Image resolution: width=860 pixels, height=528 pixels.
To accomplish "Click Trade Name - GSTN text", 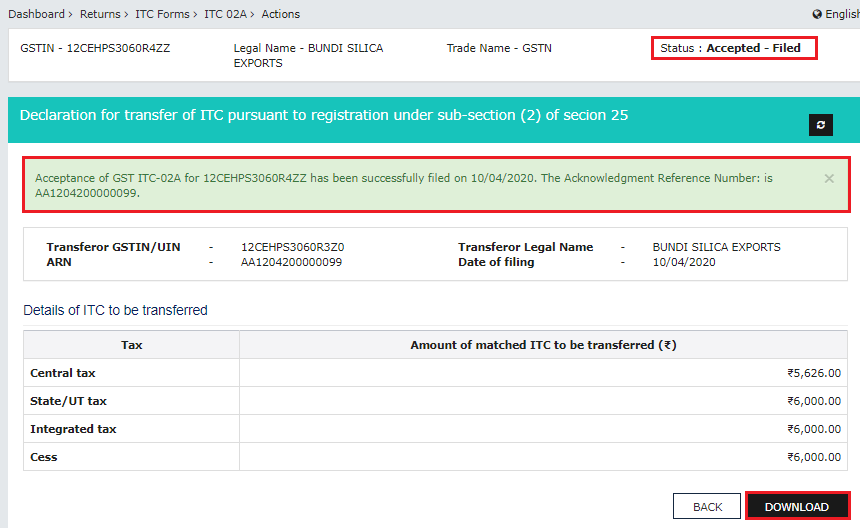I will (499, 48).
